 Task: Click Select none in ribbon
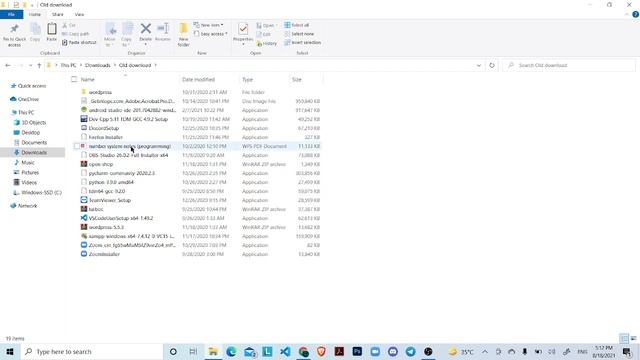click(x=299, y=34)
